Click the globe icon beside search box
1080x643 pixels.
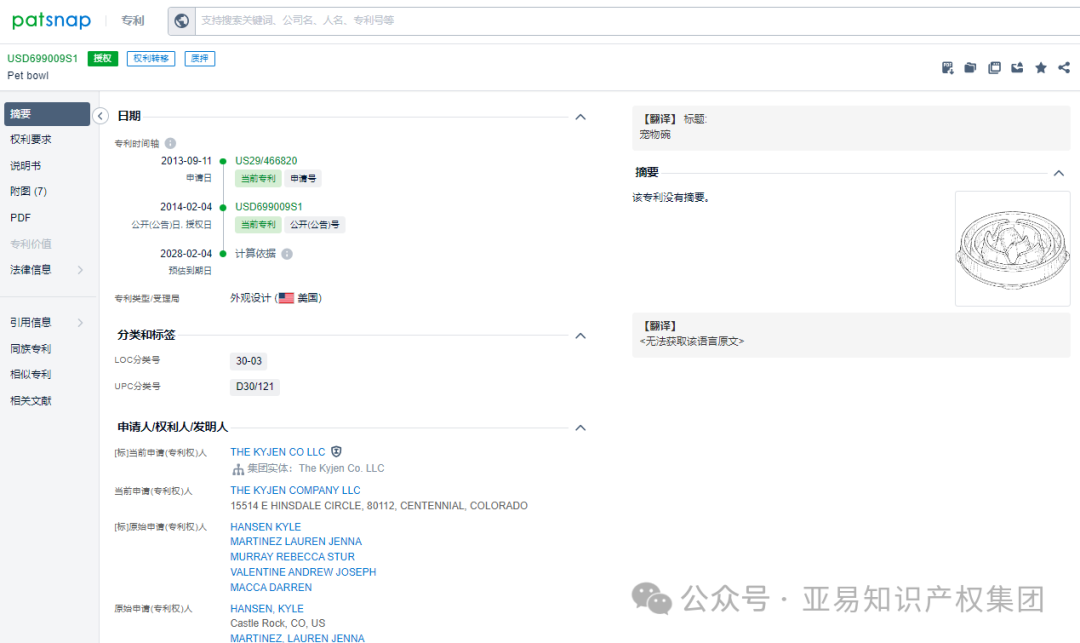[182, 21]
